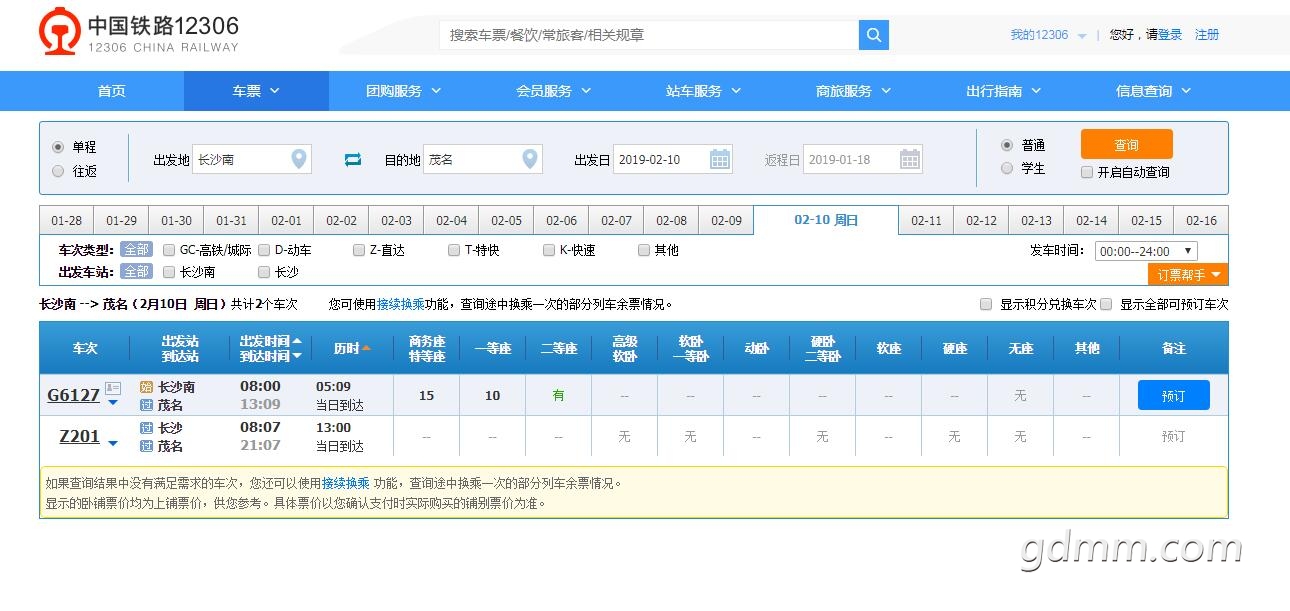Image resolution: width=1290 pixels, height=611 pixels.
Task: Check D-动车 train type
Action: click(x=264, y=250)
